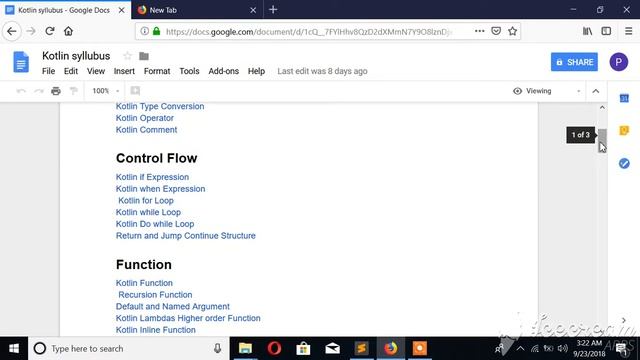Open Kotlin when Expression link
The height and width of the screenshot is (360, 640).
(160, 189)
